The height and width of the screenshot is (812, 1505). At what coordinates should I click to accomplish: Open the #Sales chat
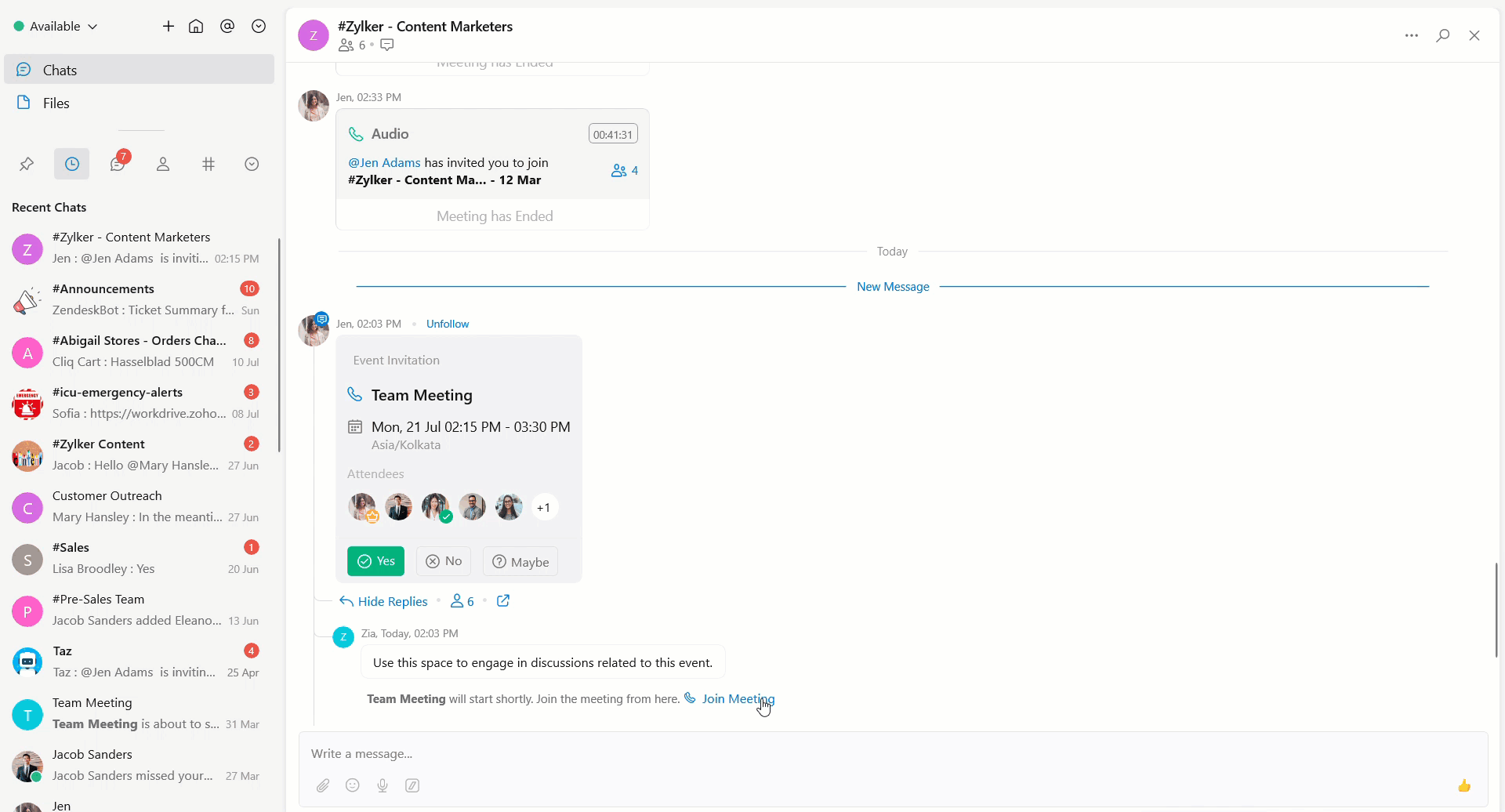(x=140, y=558)
